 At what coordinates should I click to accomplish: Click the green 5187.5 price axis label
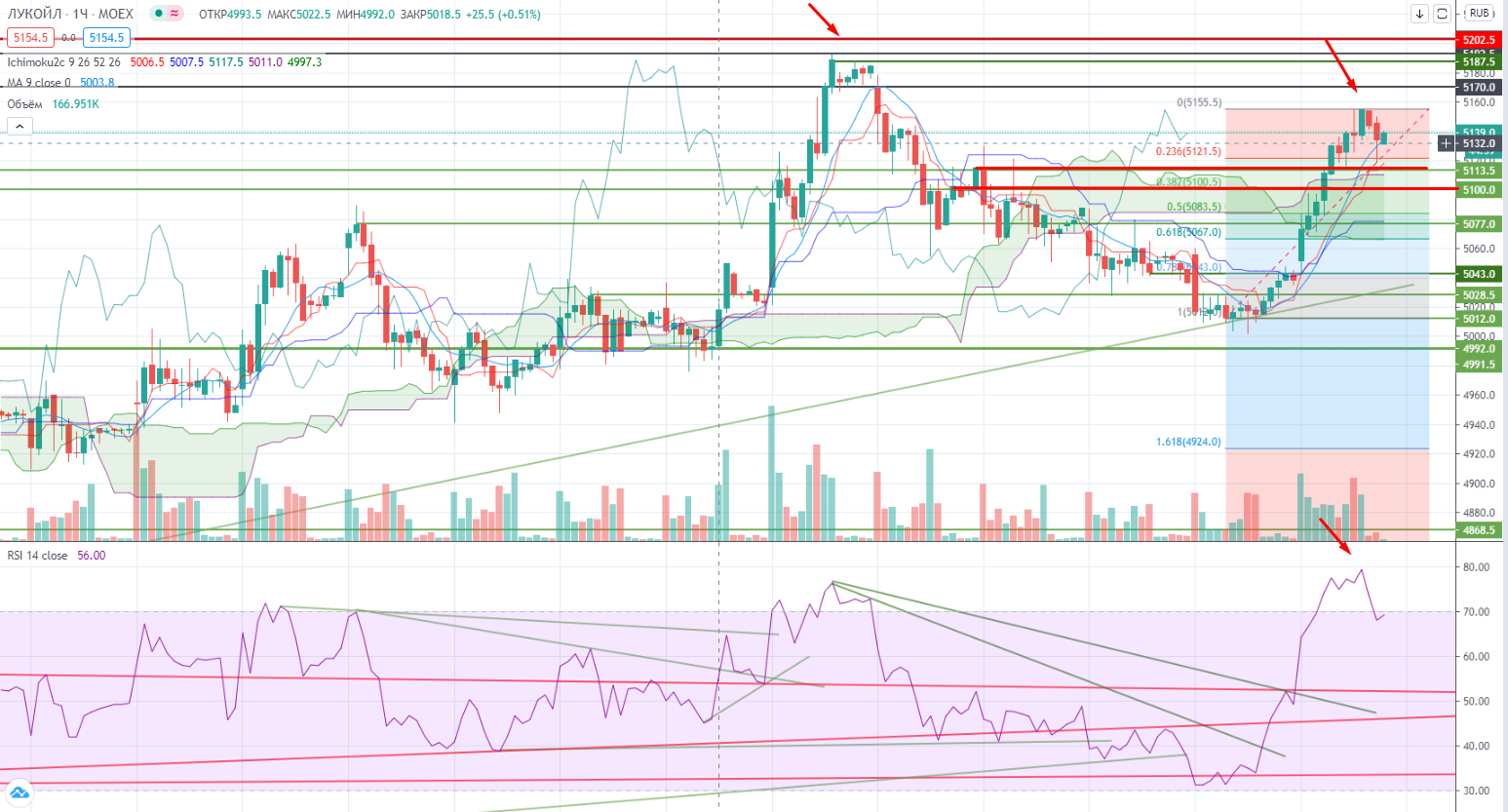[x=1478, y=61]
